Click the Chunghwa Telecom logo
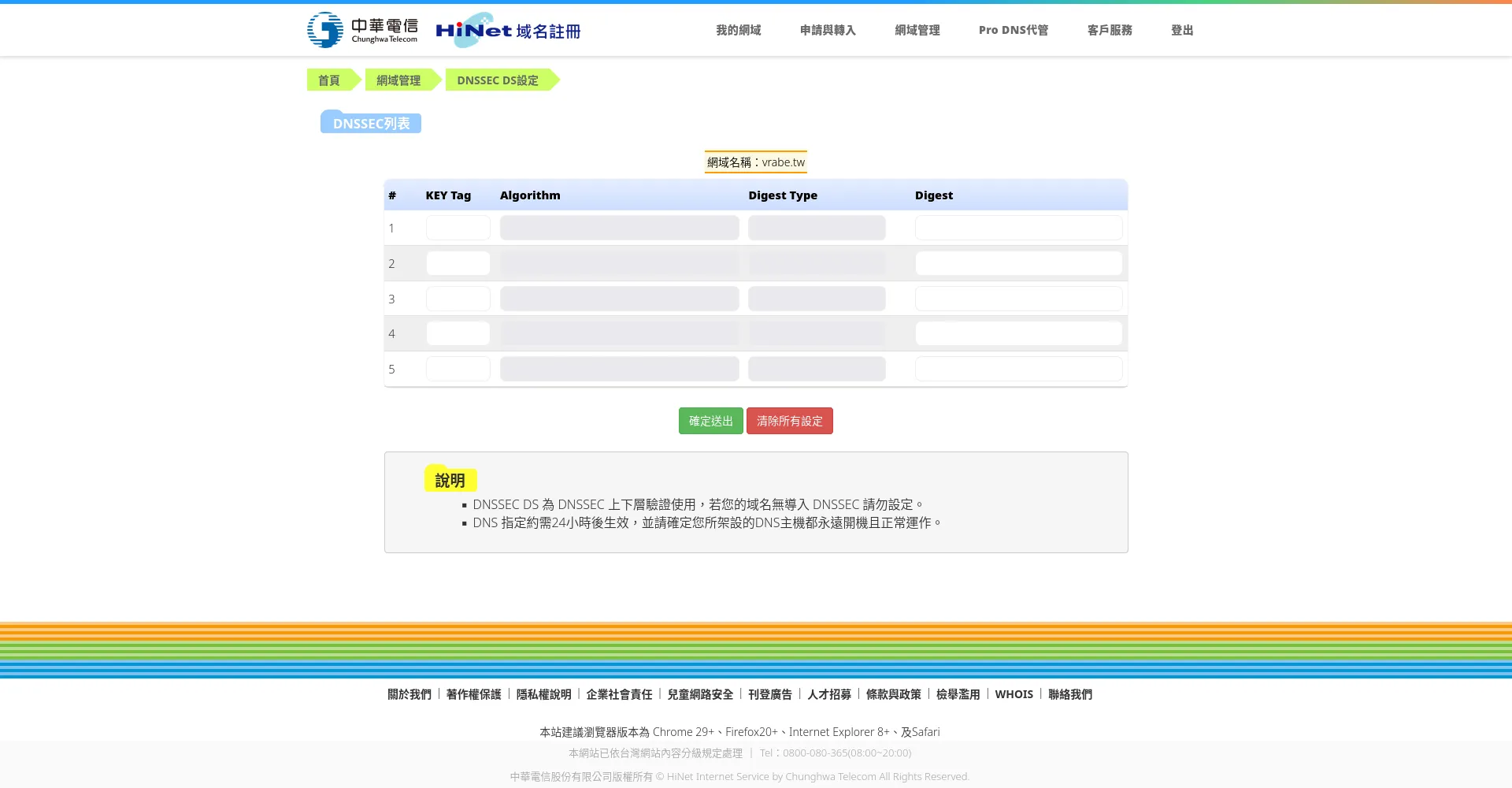The width and height of the screenshot is (1512, 788). 362,30
